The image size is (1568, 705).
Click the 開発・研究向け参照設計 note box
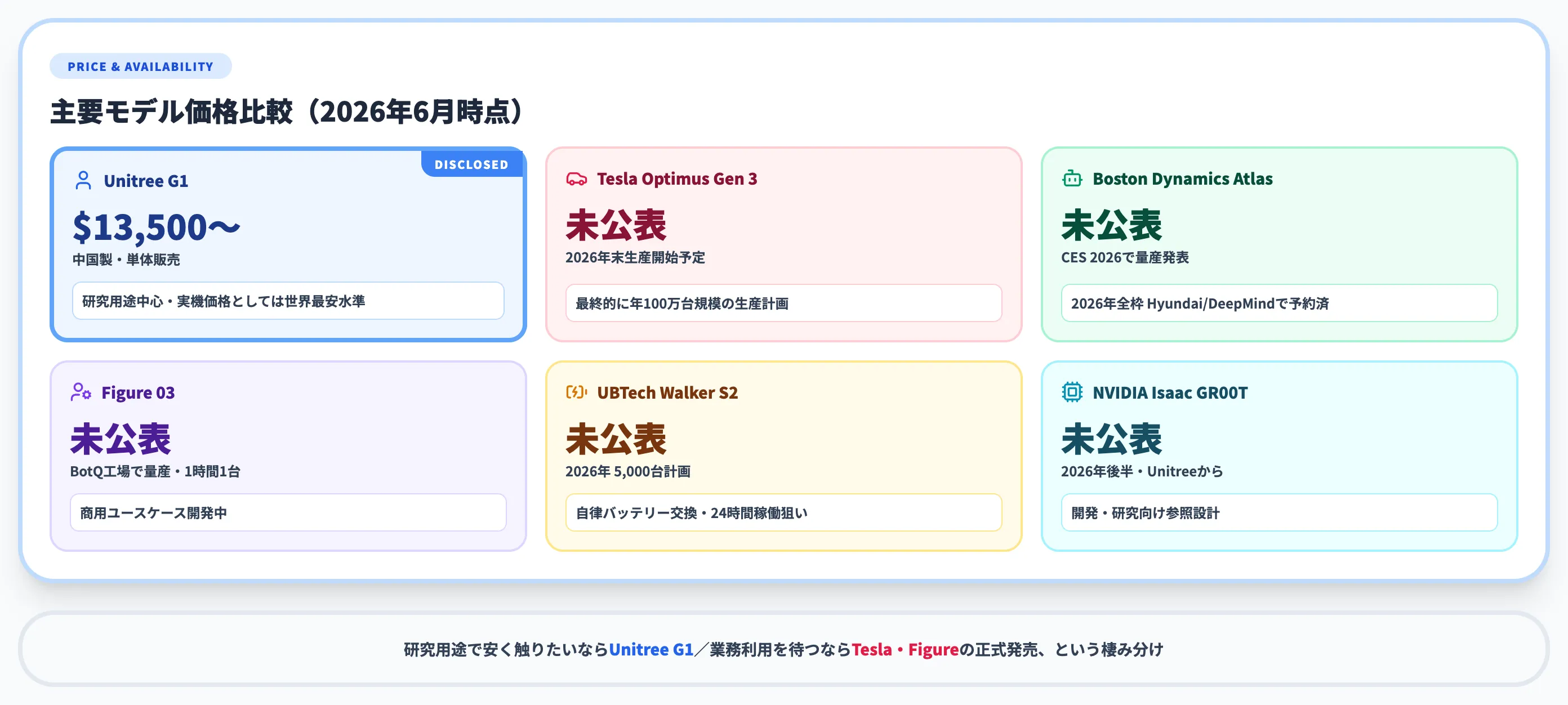click(x=1279, y=512)
